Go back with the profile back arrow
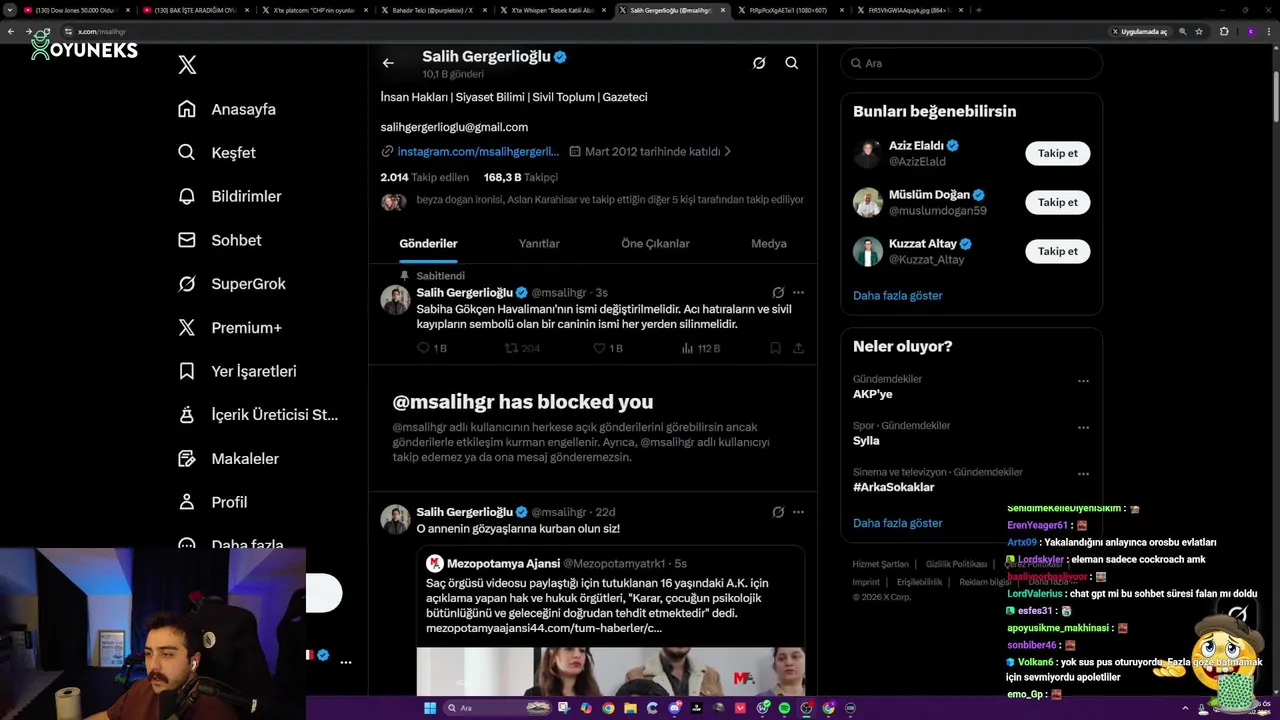 pyautogui.click(x=388, y=63)
